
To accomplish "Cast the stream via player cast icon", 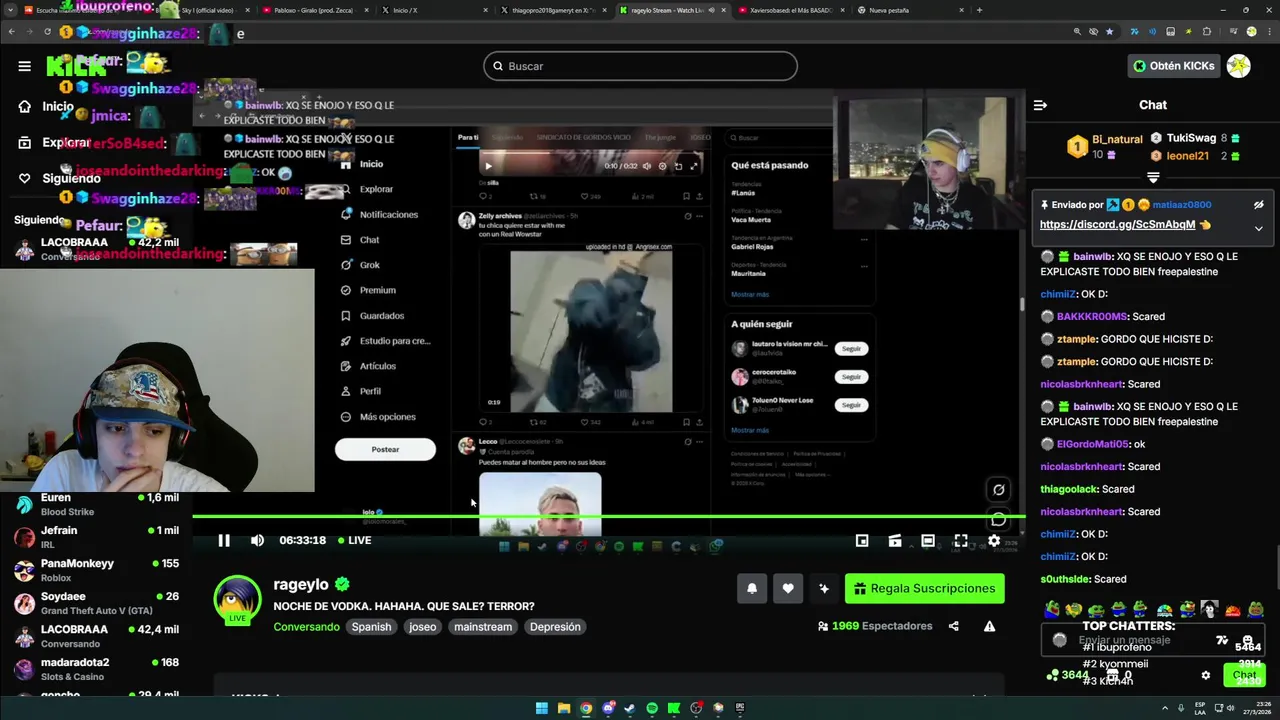I will pos(895,541).
